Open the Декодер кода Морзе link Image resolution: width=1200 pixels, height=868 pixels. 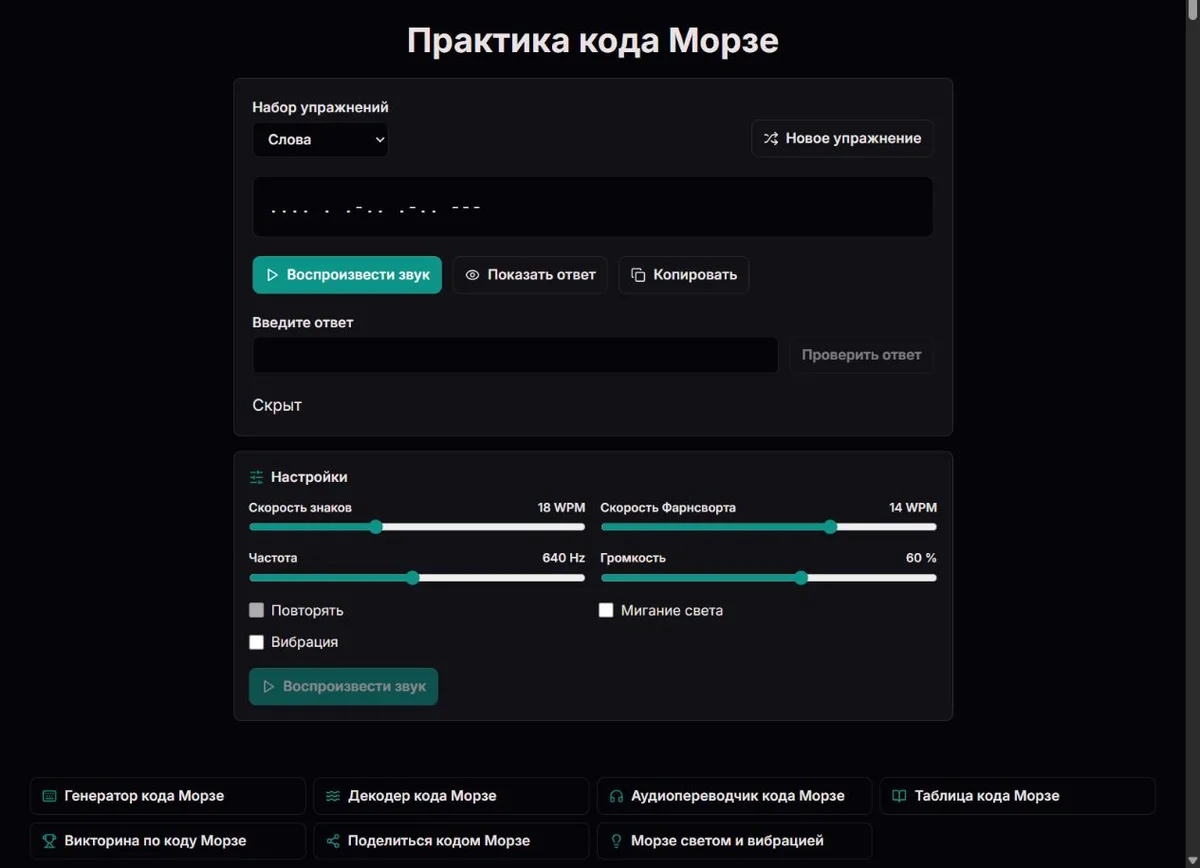coord(451,796)
